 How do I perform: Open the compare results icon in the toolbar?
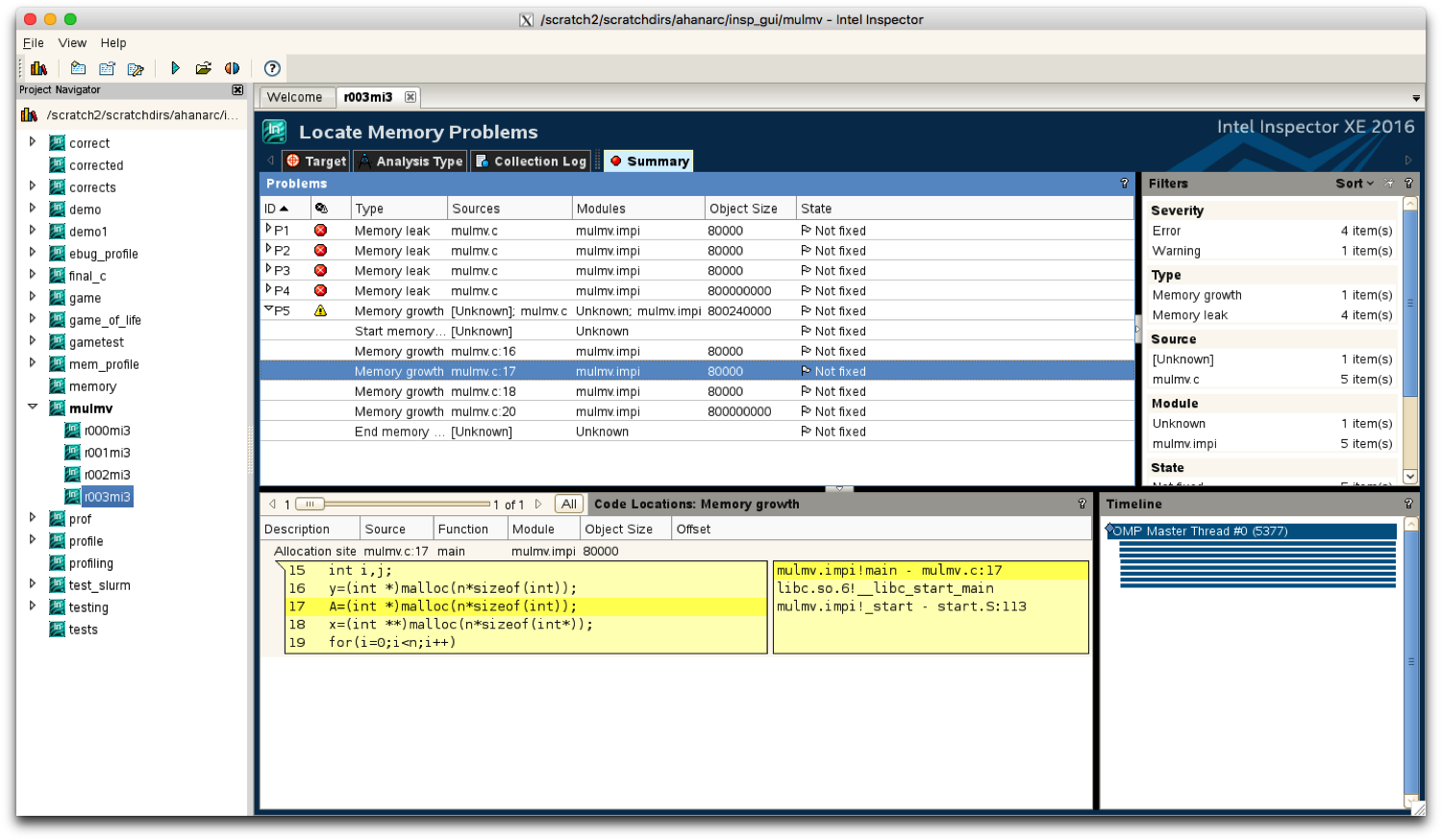231,67
